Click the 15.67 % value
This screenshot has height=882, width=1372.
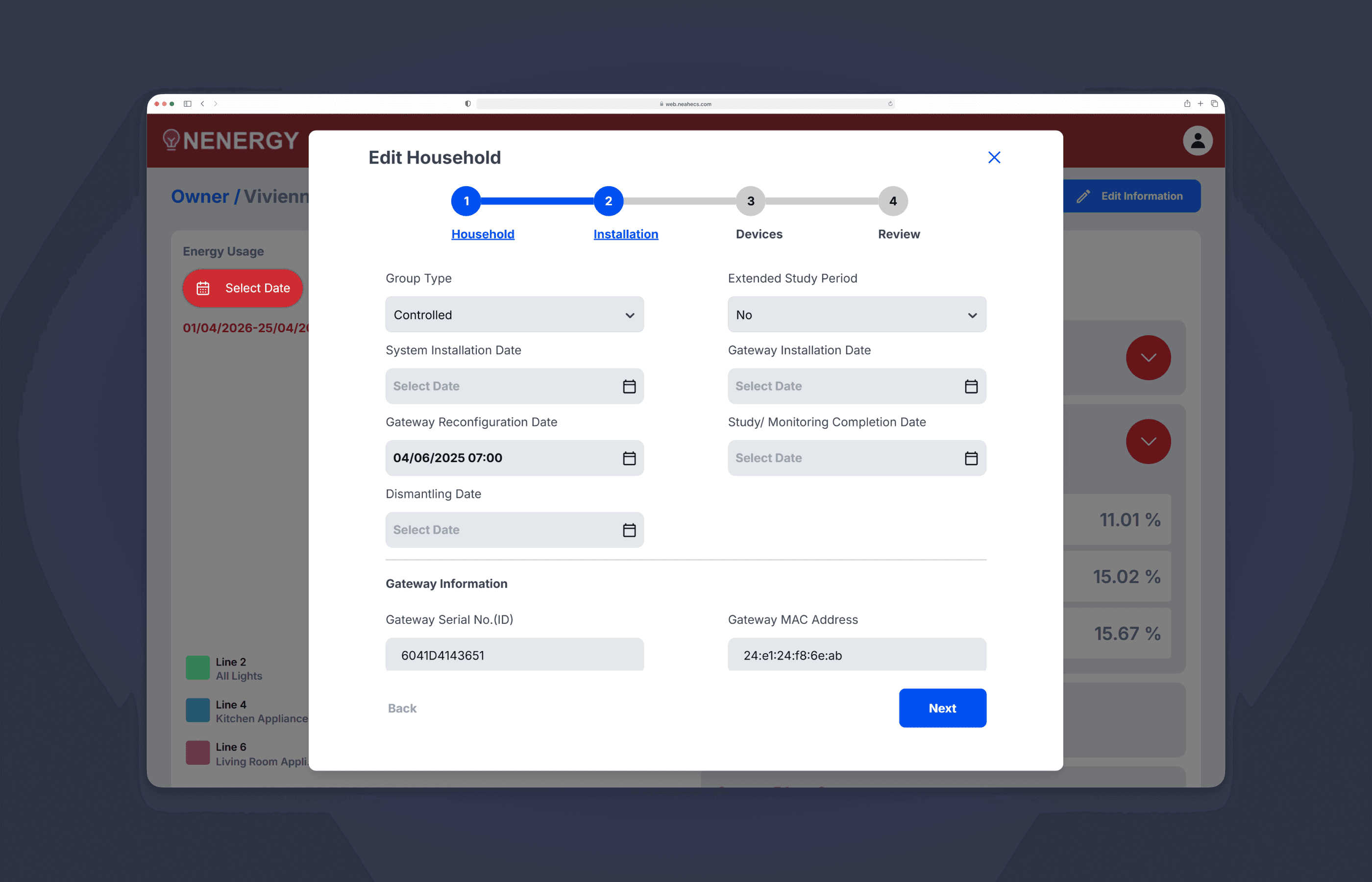(x=1127, y=634)
